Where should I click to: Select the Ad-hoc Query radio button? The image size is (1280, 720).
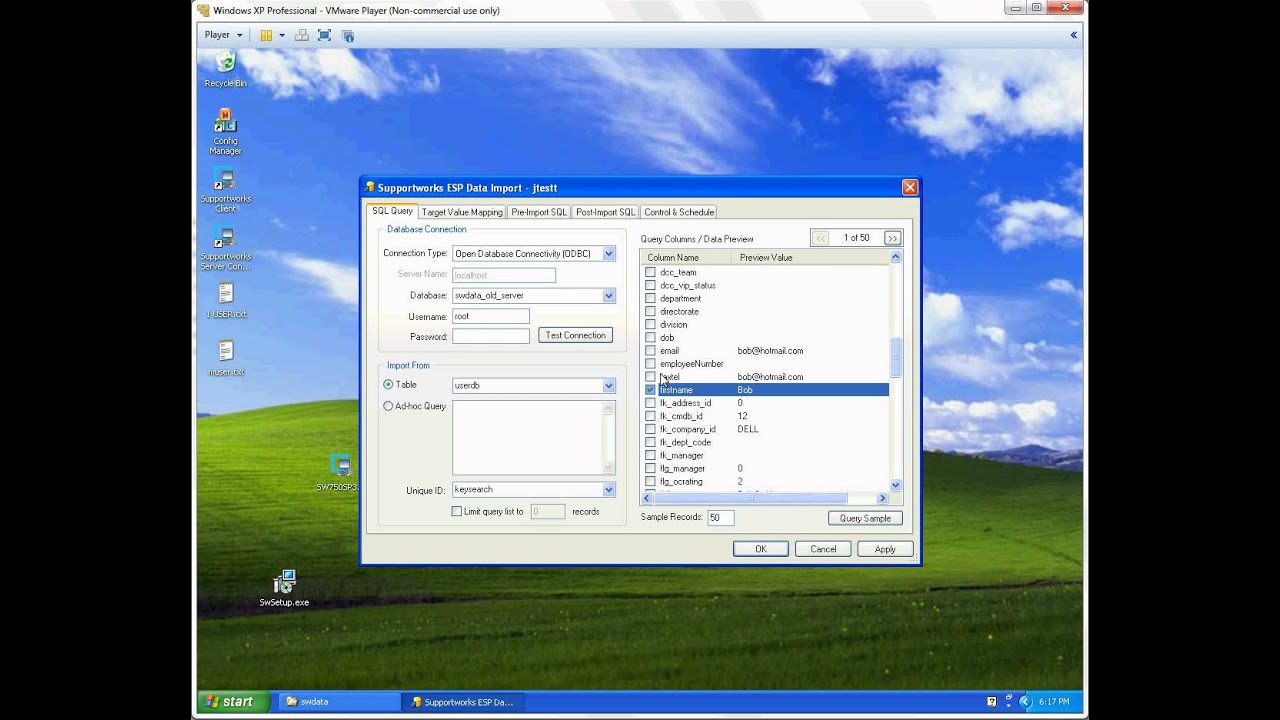(388, 406)
